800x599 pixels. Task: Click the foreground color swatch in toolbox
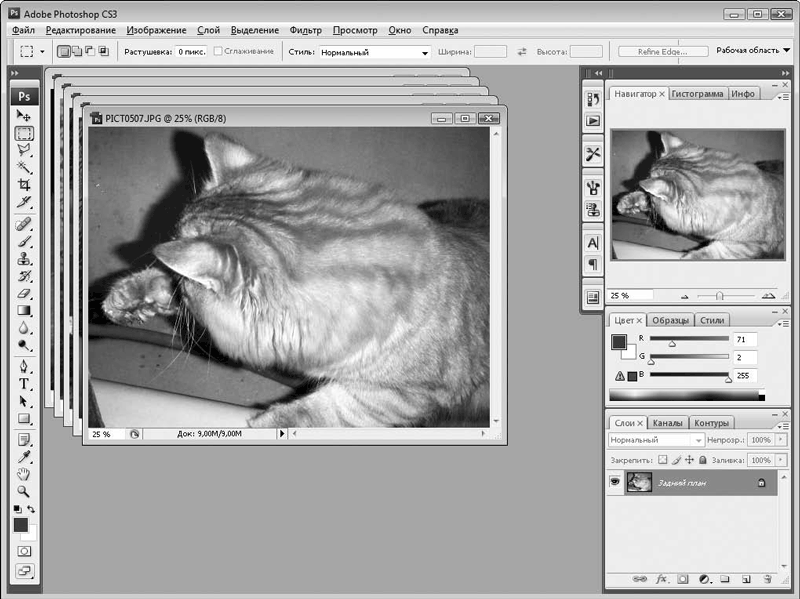(x=20, y=525)
